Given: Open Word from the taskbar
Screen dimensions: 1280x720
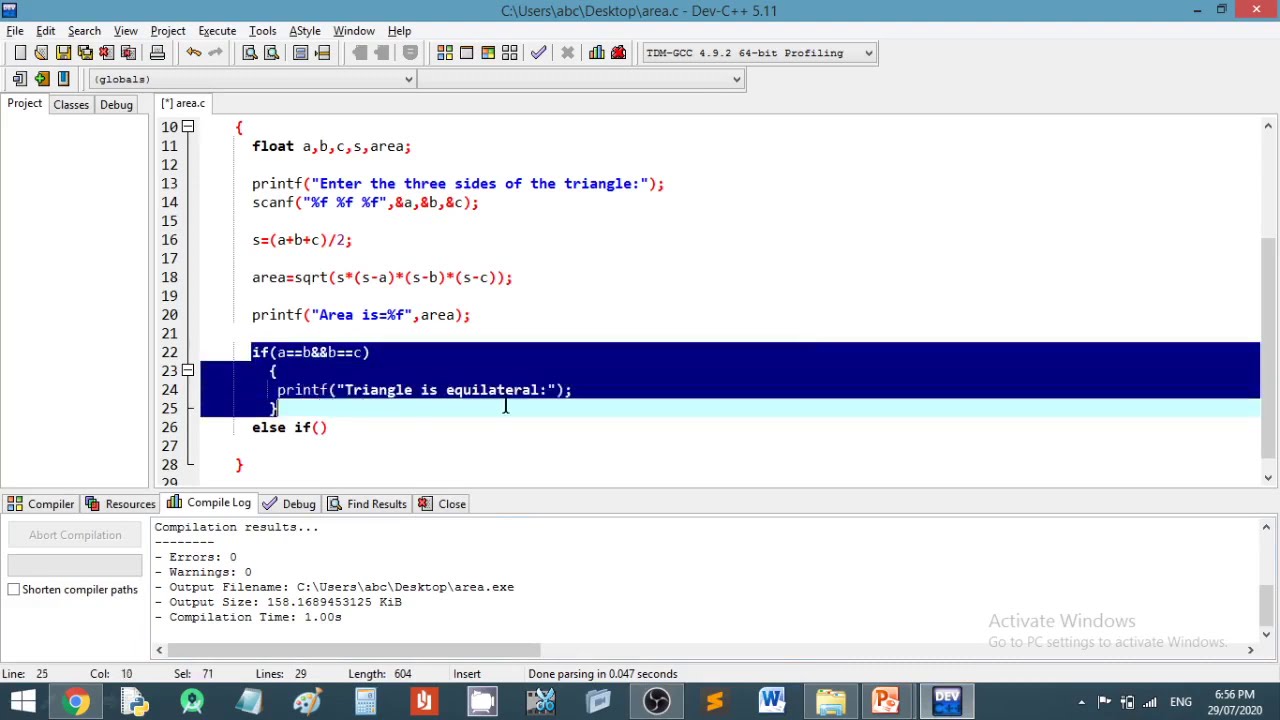Looking at the screenshot, I should coord(772,701).
